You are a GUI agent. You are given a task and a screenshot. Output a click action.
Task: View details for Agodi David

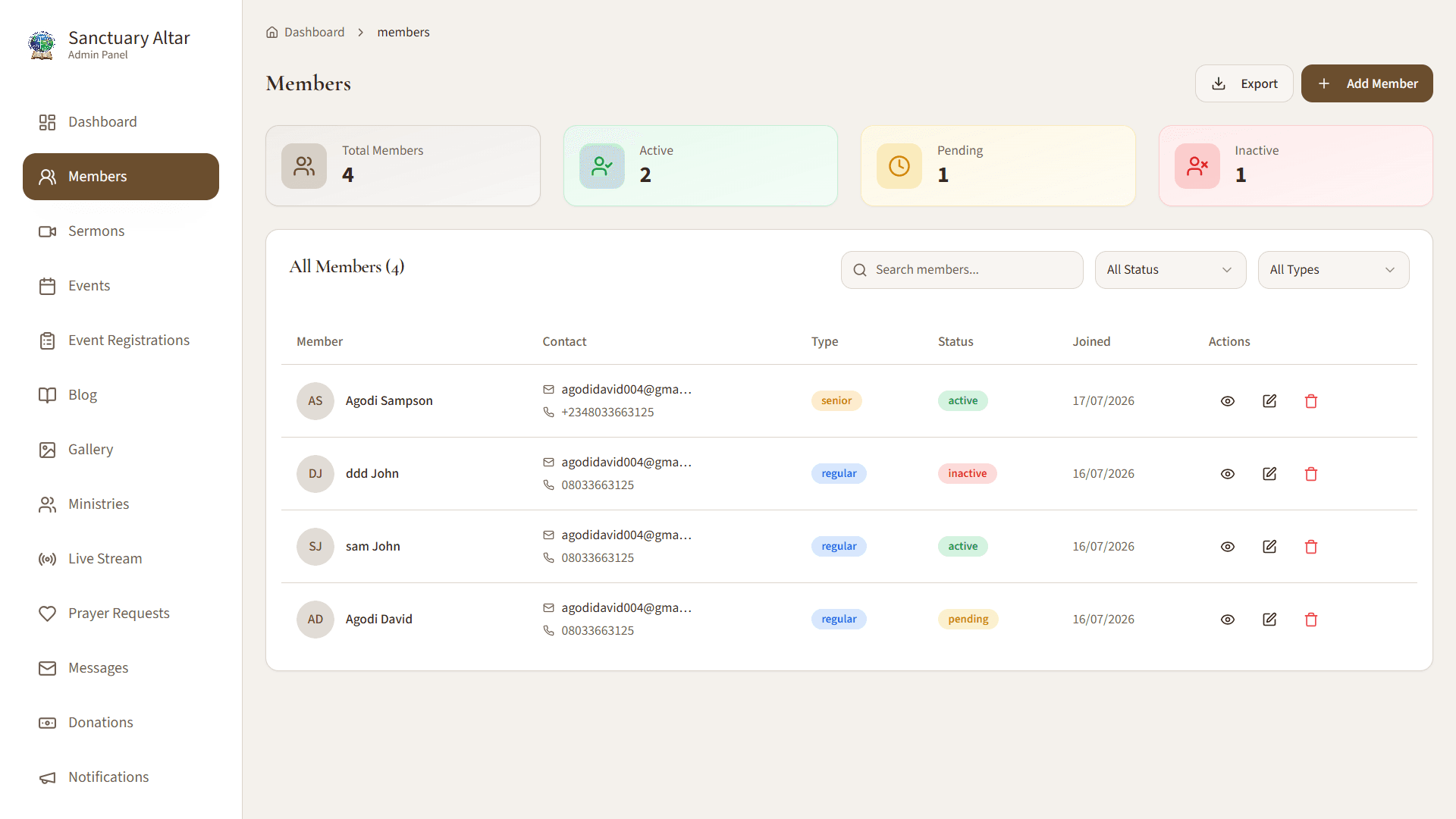1228,620
